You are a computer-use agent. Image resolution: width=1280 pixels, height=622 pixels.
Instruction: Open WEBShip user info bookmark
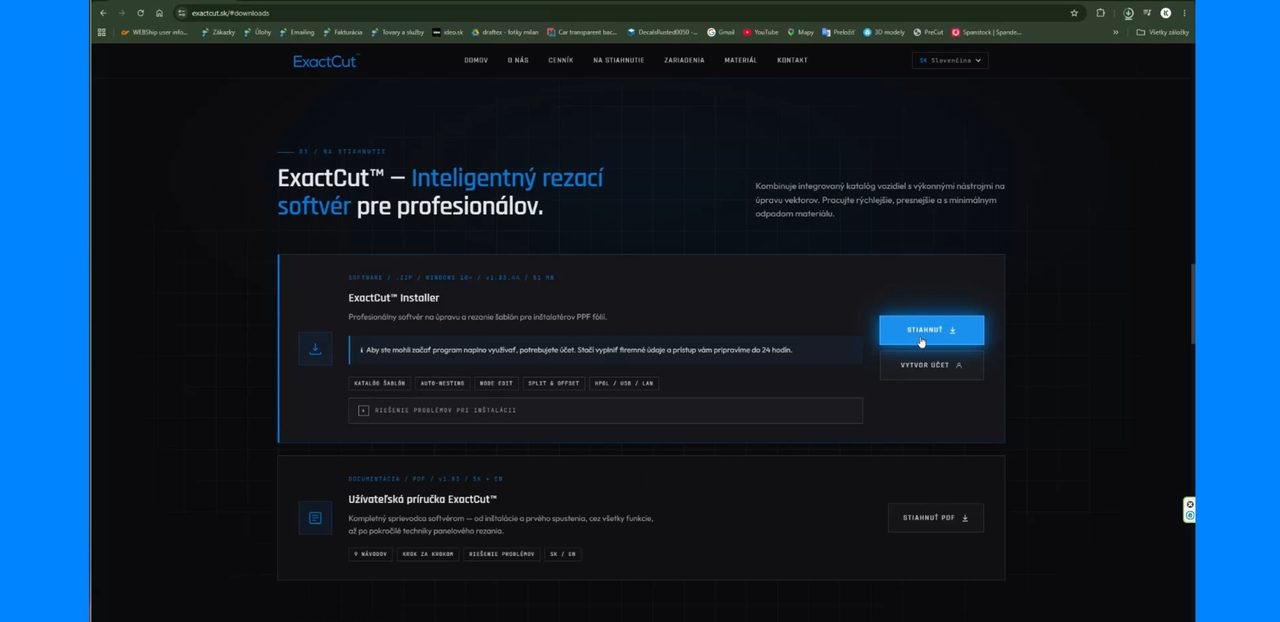pos(154,32)
